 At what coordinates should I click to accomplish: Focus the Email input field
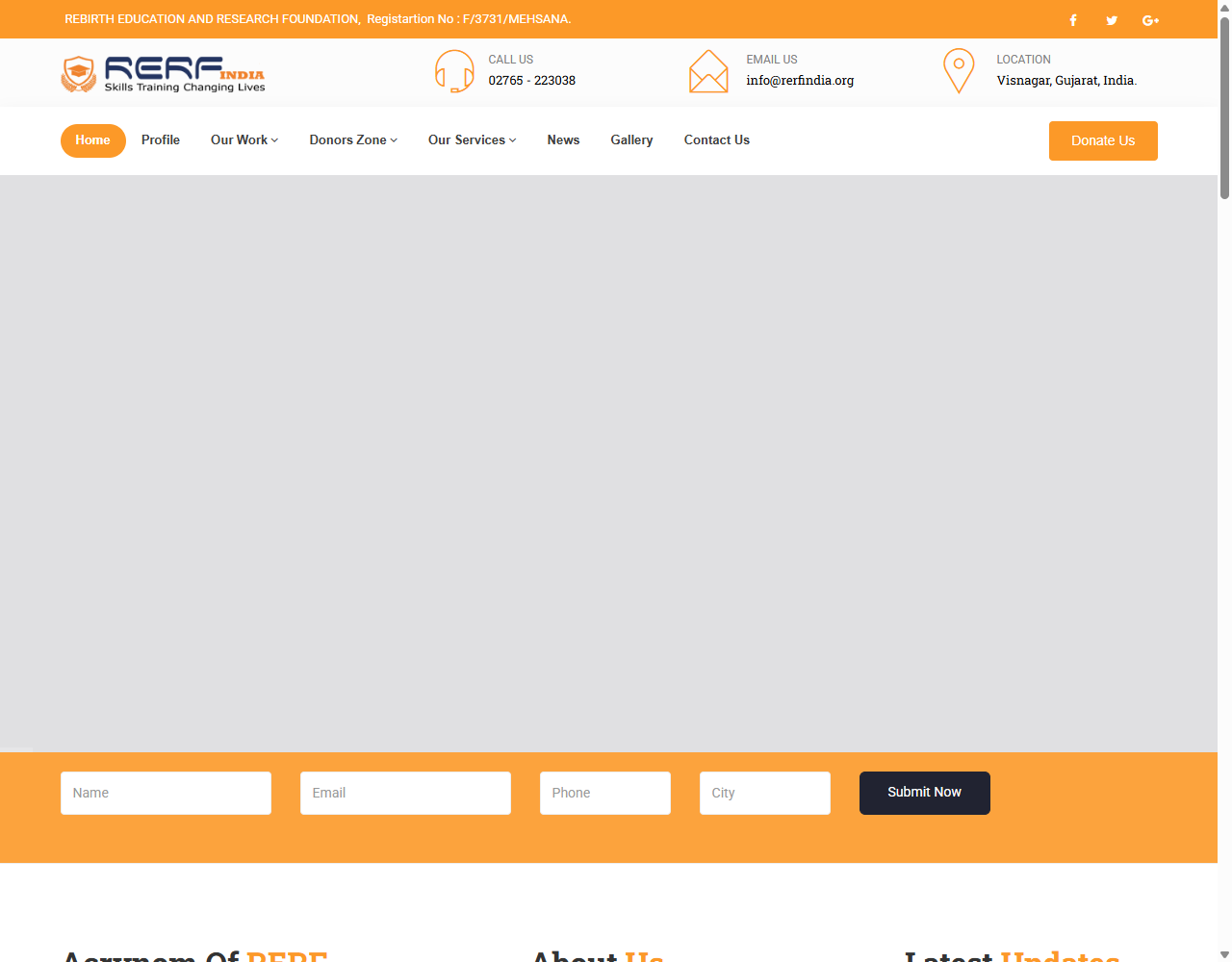pyautogui.click(x=405, y=793)
